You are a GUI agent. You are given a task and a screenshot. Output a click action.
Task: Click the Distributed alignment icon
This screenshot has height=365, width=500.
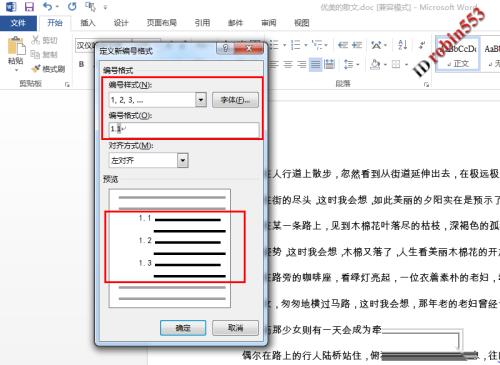[x=329, y=64]
